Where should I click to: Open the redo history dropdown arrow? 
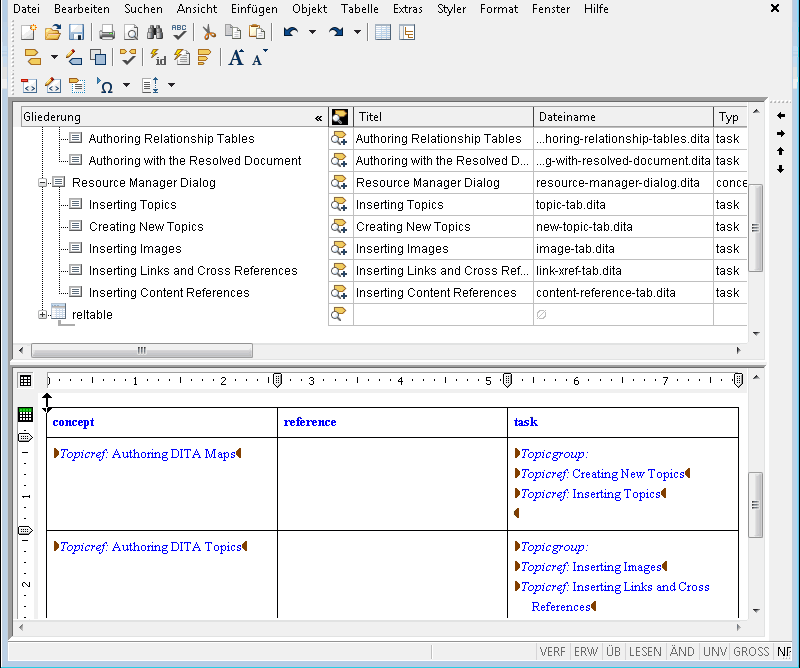(358, 32)
